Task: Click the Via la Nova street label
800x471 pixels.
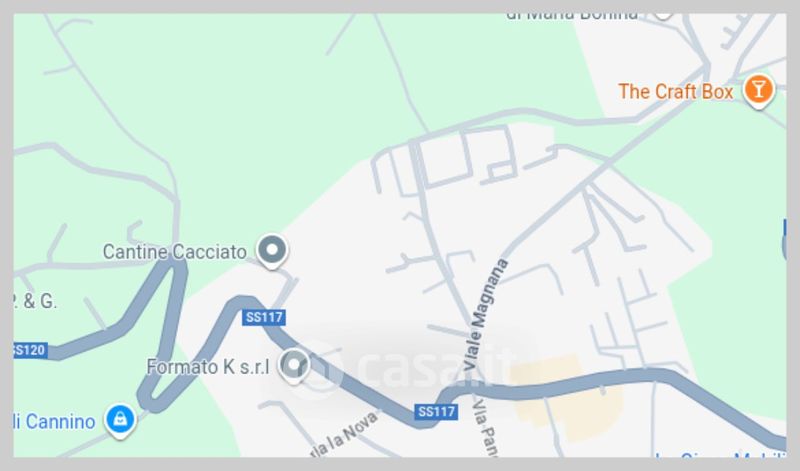Action: tap(344, 435)
